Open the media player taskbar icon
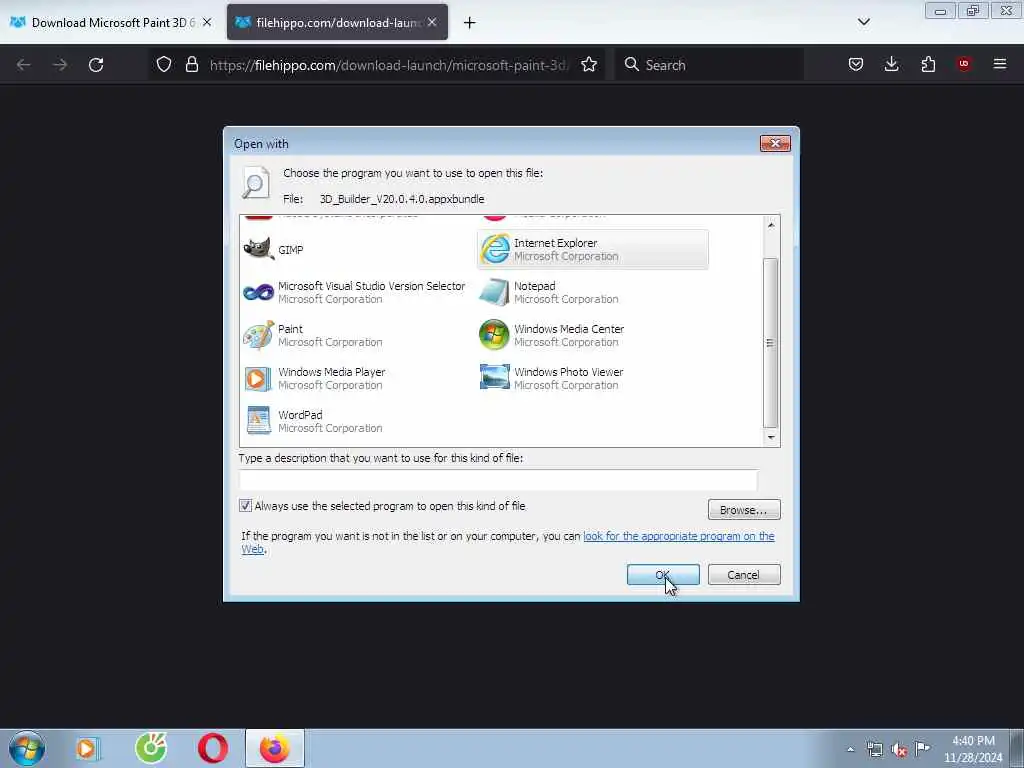Screen dimensions: 1024x768 point(87,748)
